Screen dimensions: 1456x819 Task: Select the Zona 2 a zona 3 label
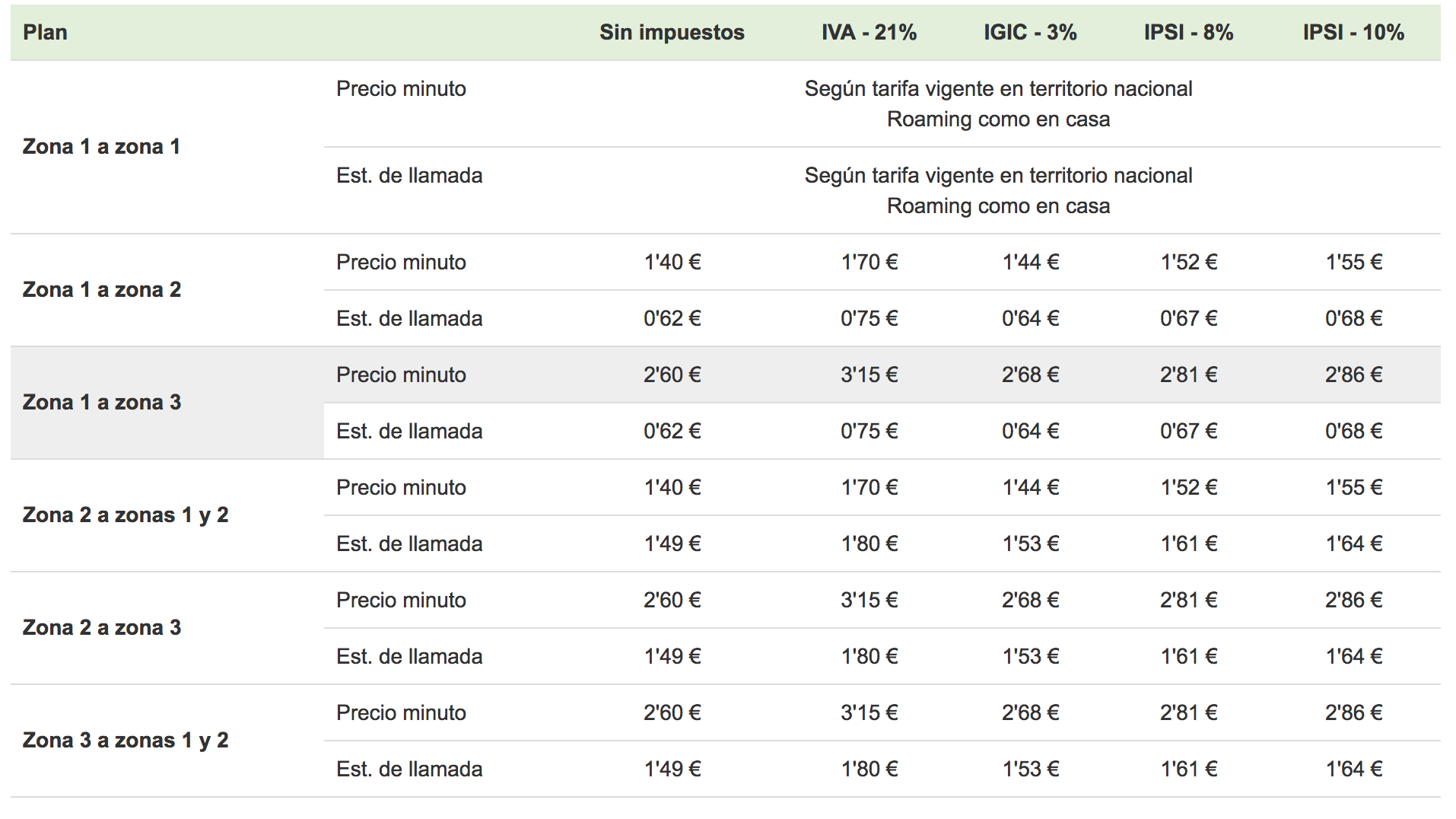(102, 628)
